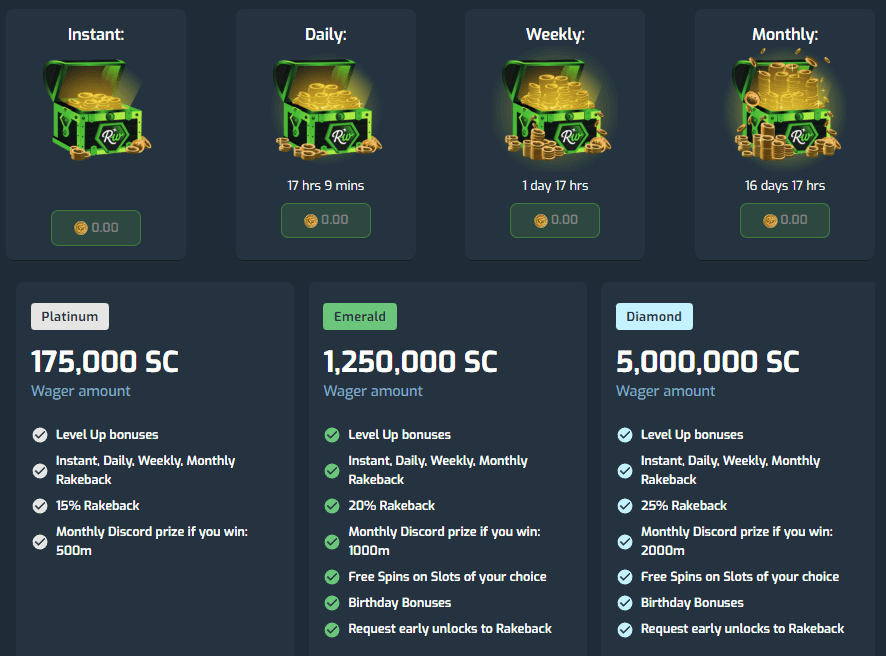886x656 pixels.
Task: Click the Diamond 25% Rakeback checkmark
Action: click(x=625, y=506)
